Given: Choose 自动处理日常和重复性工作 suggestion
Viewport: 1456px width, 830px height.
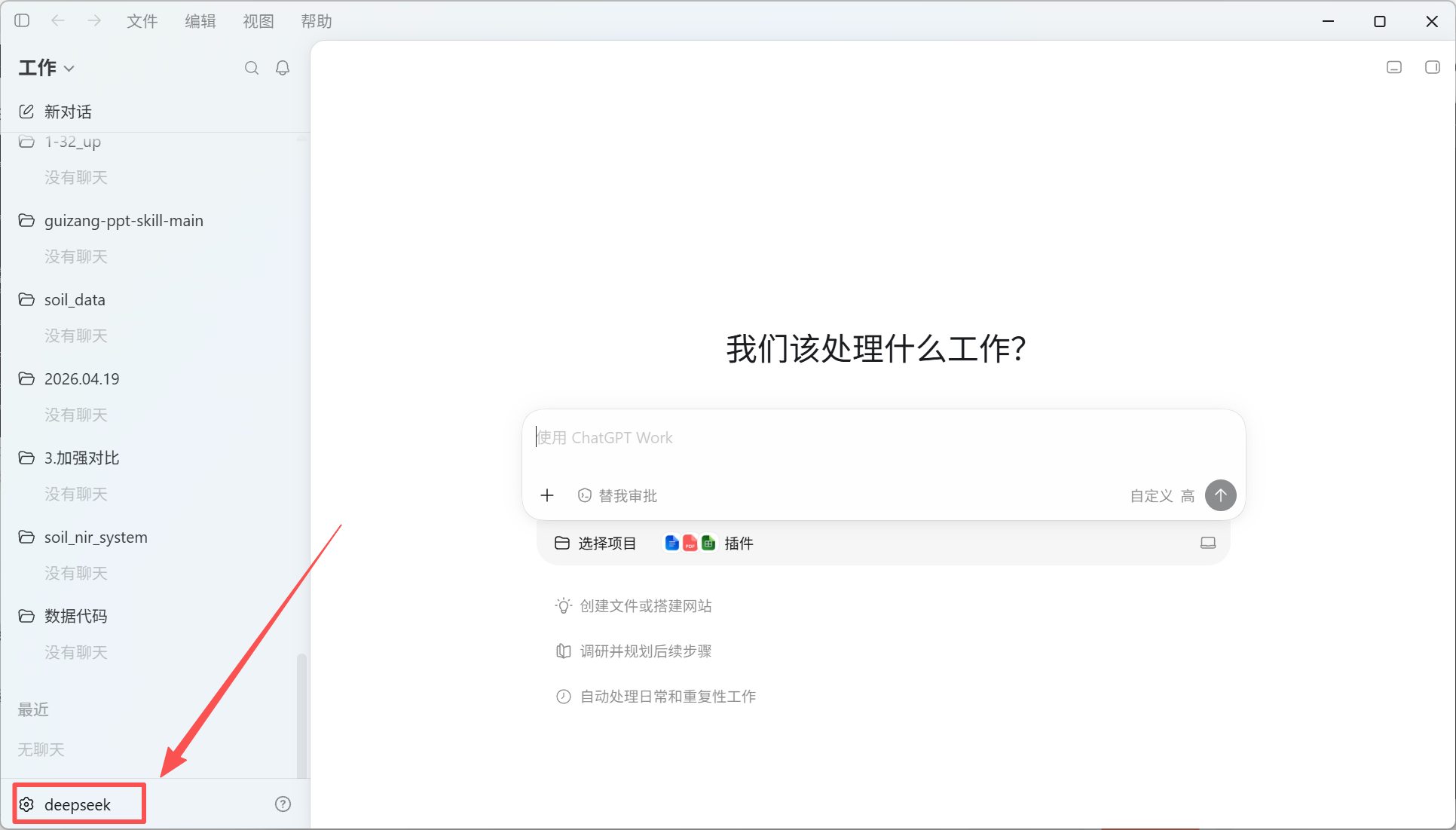Looking at the screenshot, I should point(656,697).
